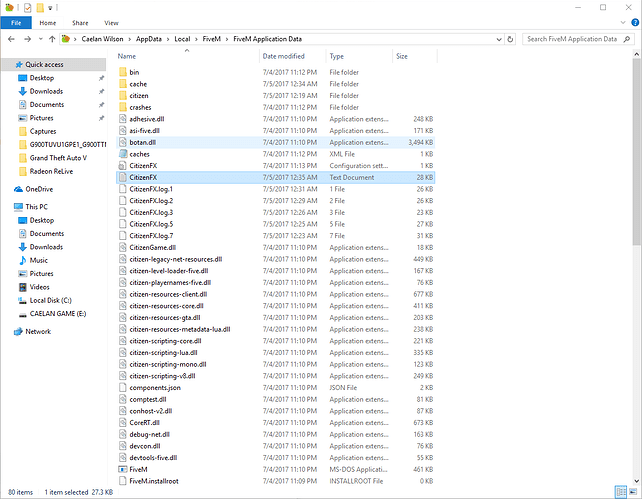
Task: Open the address bar history dropdown
Action: pyautogui.click(x=499, y=39)
